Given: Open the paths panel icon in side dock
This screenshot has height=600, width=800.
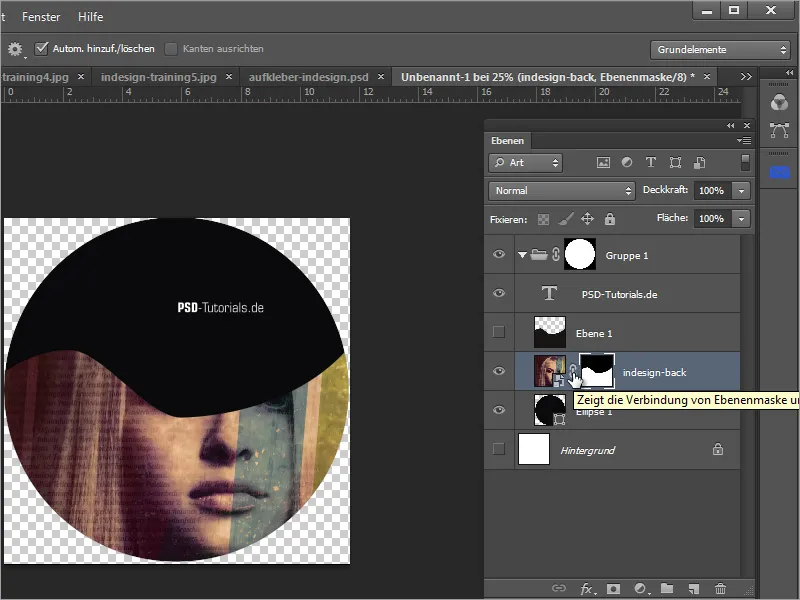Looking at the screenshot, I should 779,131.
